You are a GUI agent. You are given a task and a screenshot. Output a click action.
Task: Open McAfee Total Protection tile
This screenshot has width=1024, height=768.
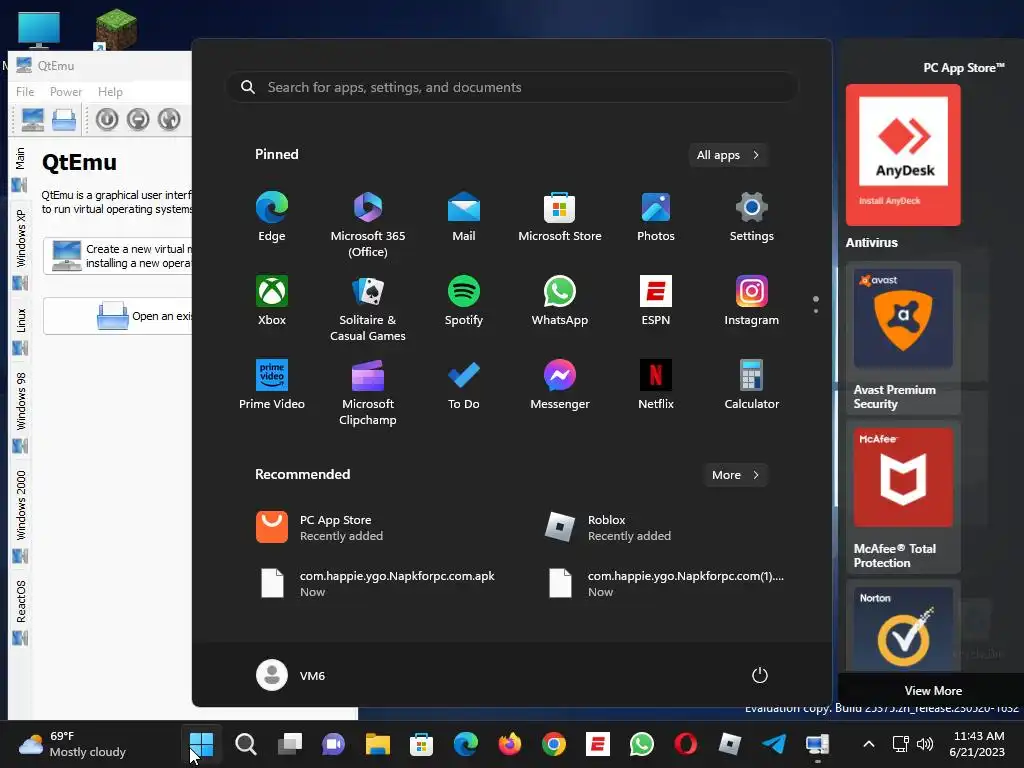click(903, 497)
